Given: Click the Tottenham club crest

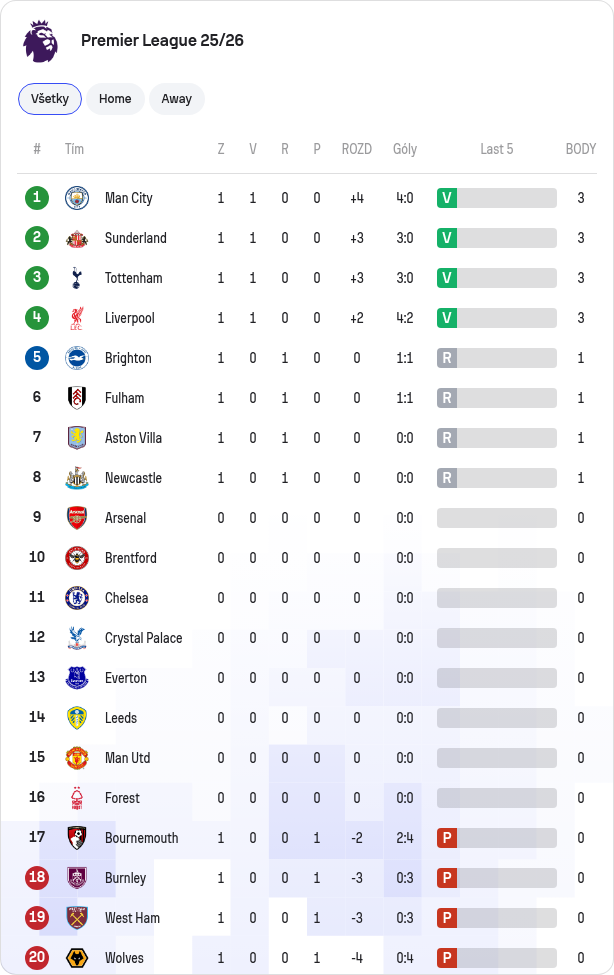Looking at the screenshot, I should click(77, 278).
